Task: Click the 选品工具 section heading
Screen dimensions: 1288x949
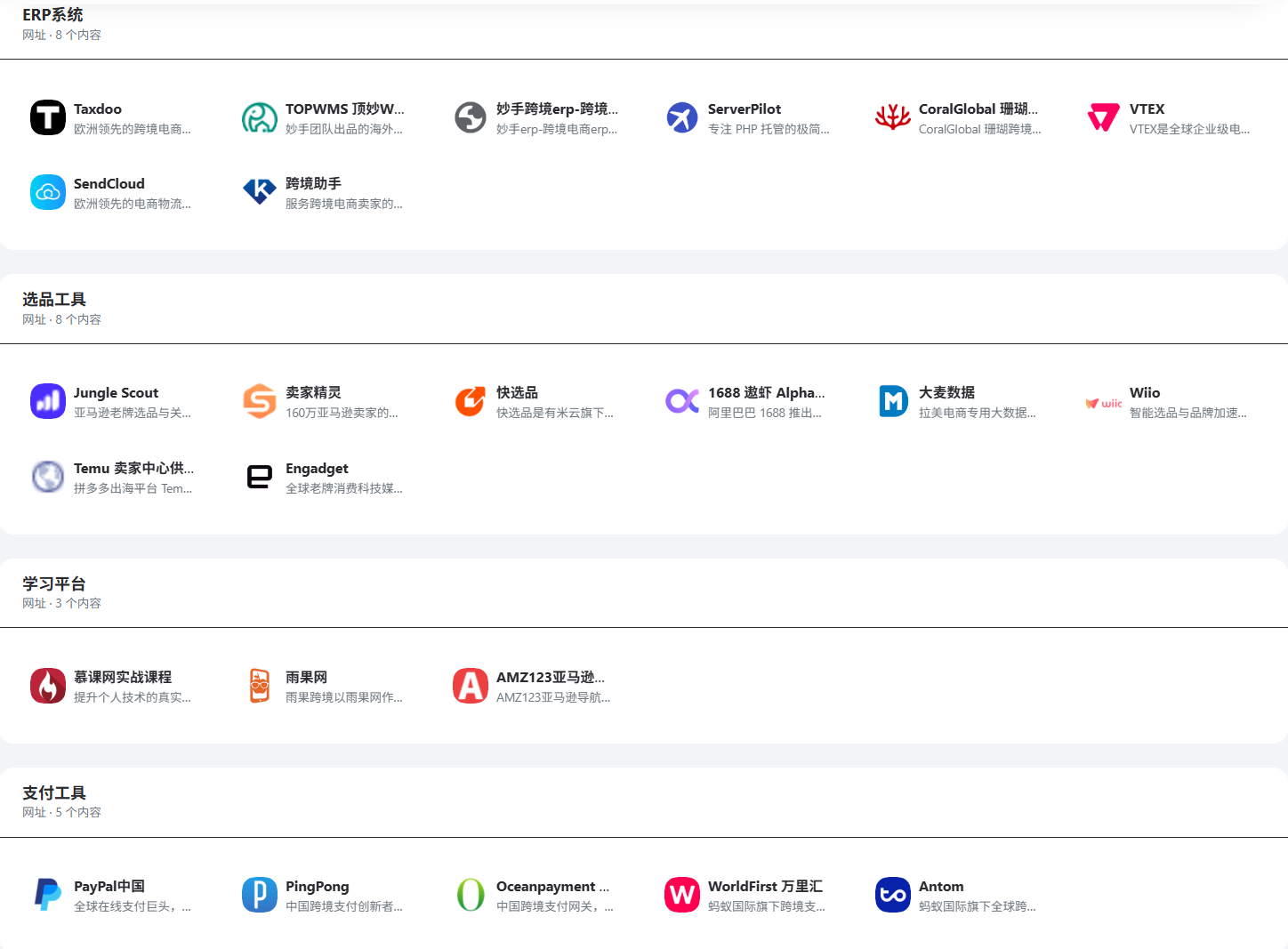Action: (54, 300)
